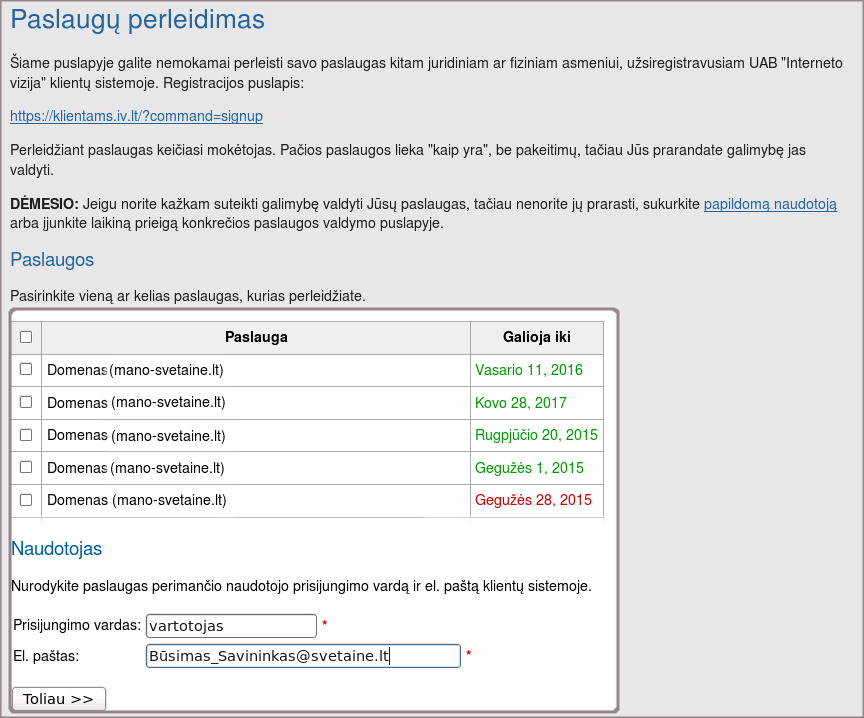This screenshot has width=864, height=718.
Task: Click the domain name in the Kovo 28, 2017 row
Action: (x=136, y=403)
